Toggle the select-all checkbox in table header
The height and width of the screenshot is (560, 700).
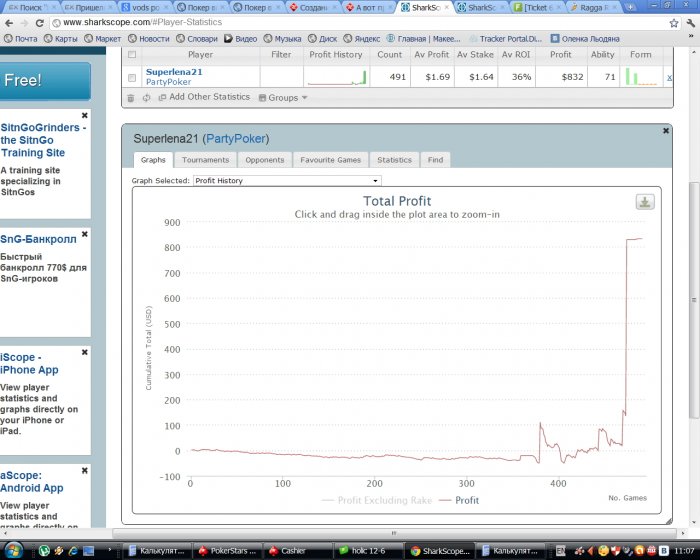point(132,55)
